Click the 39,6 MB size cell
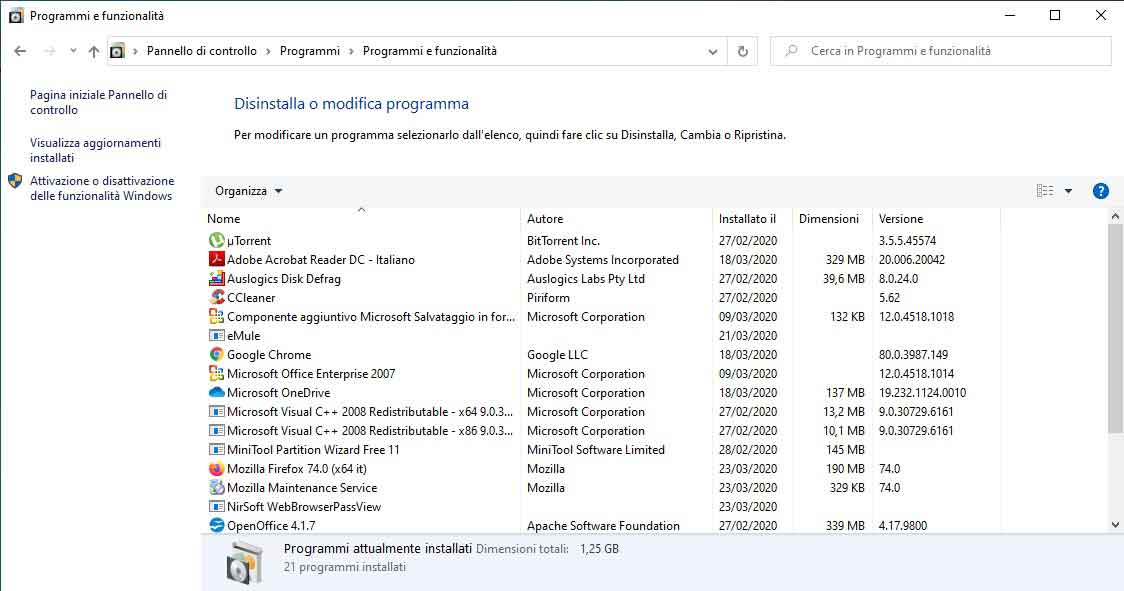The height and width of the screenshot is (591, 1124). pyautogui.click(x=844, y=278)
